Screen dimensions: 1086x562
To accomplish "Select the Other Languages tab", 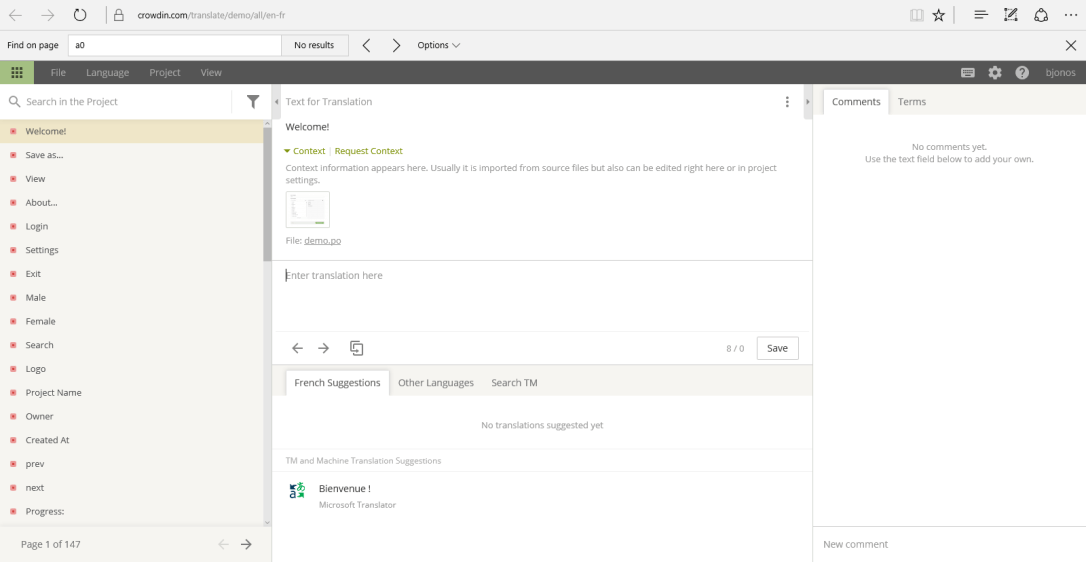I will coord(436,383).
